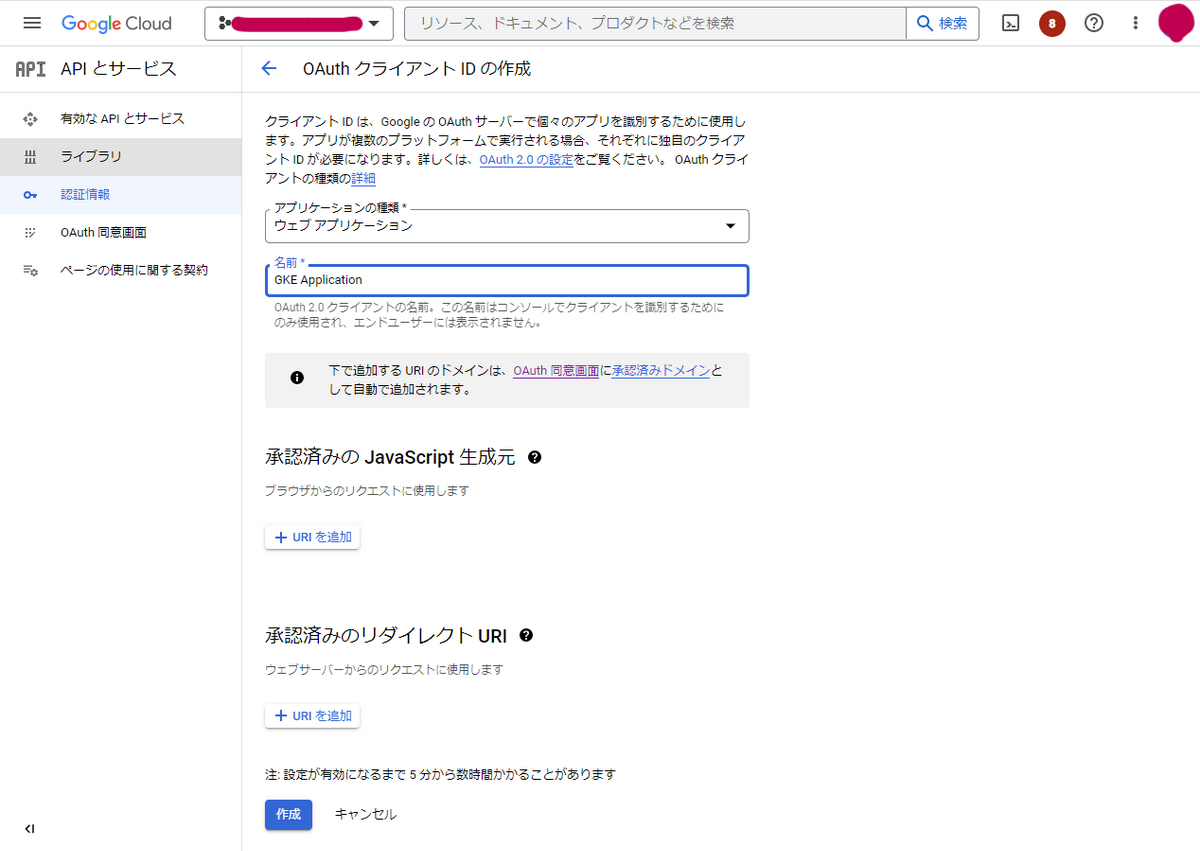Open the notifications badge showing 8
This screenshot has height=851, width=1200.
pos(1052,23)
